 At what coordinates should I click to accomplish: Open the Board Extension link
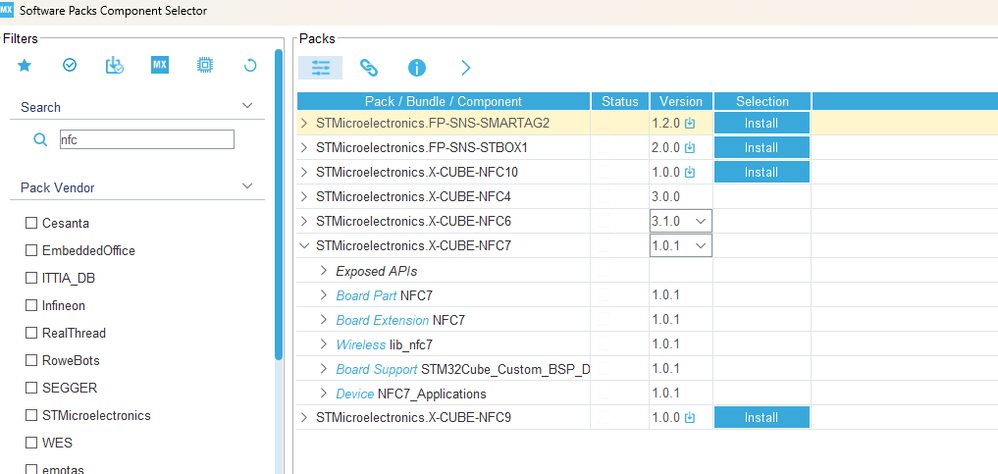(383, 320)
